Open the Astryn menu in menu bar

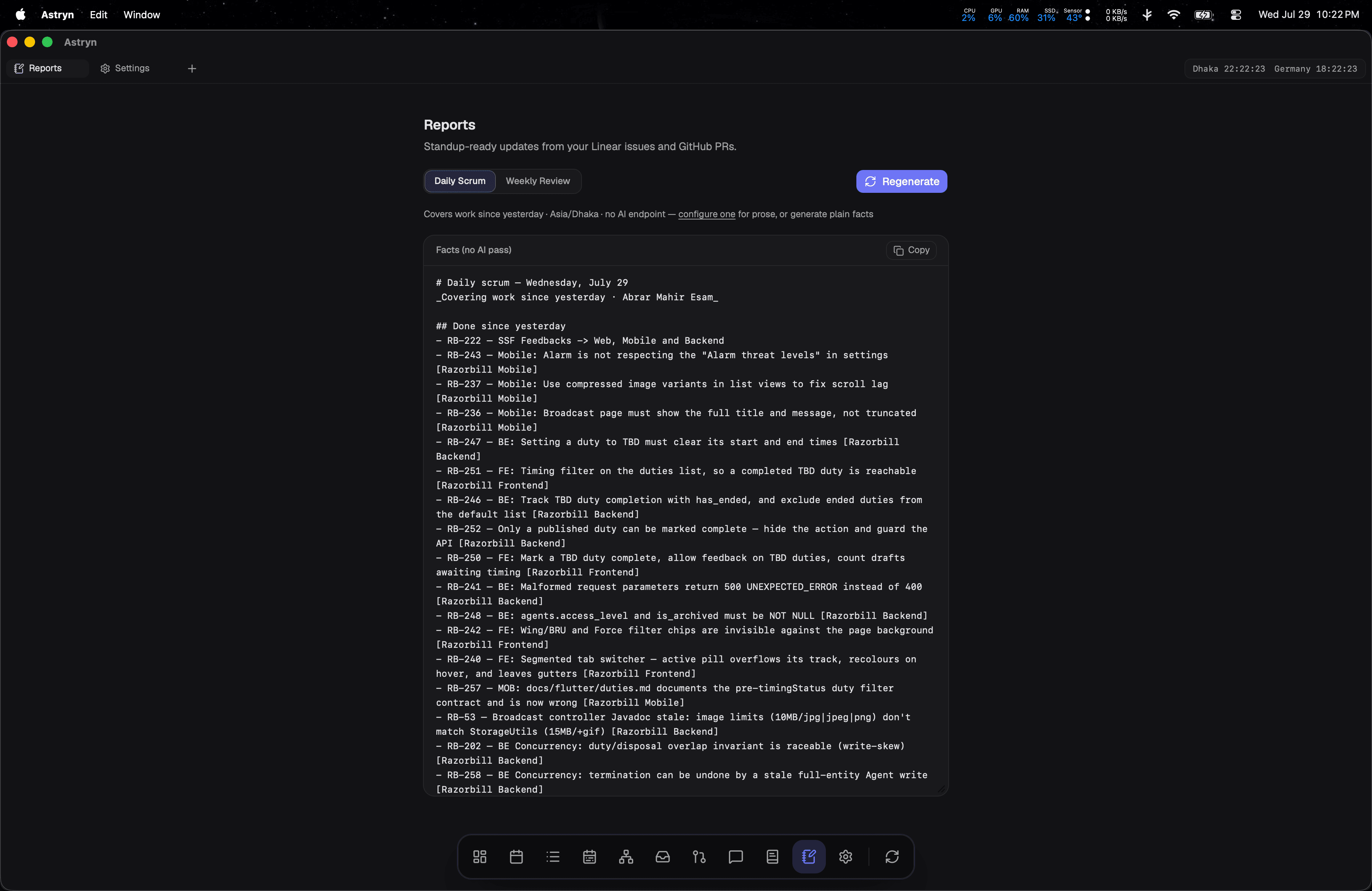[x=57, y=14]
